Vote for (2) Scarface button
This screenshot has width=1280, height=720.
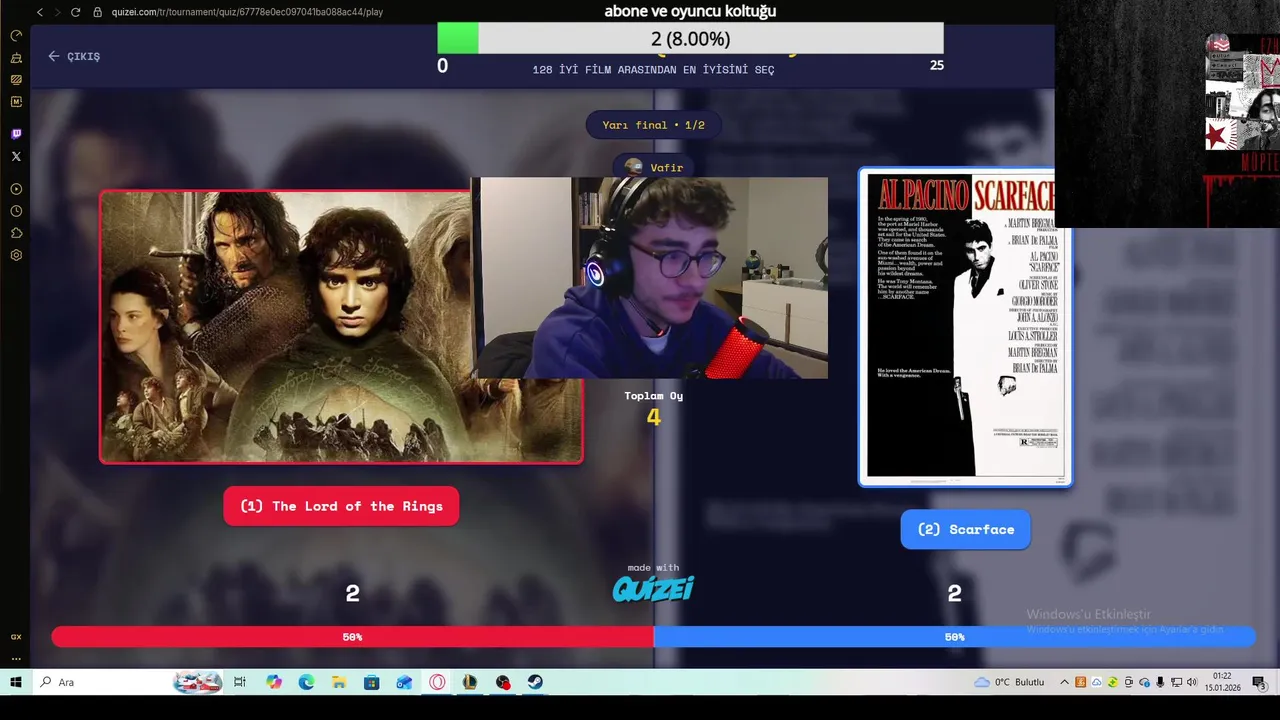tap(965, 529)
